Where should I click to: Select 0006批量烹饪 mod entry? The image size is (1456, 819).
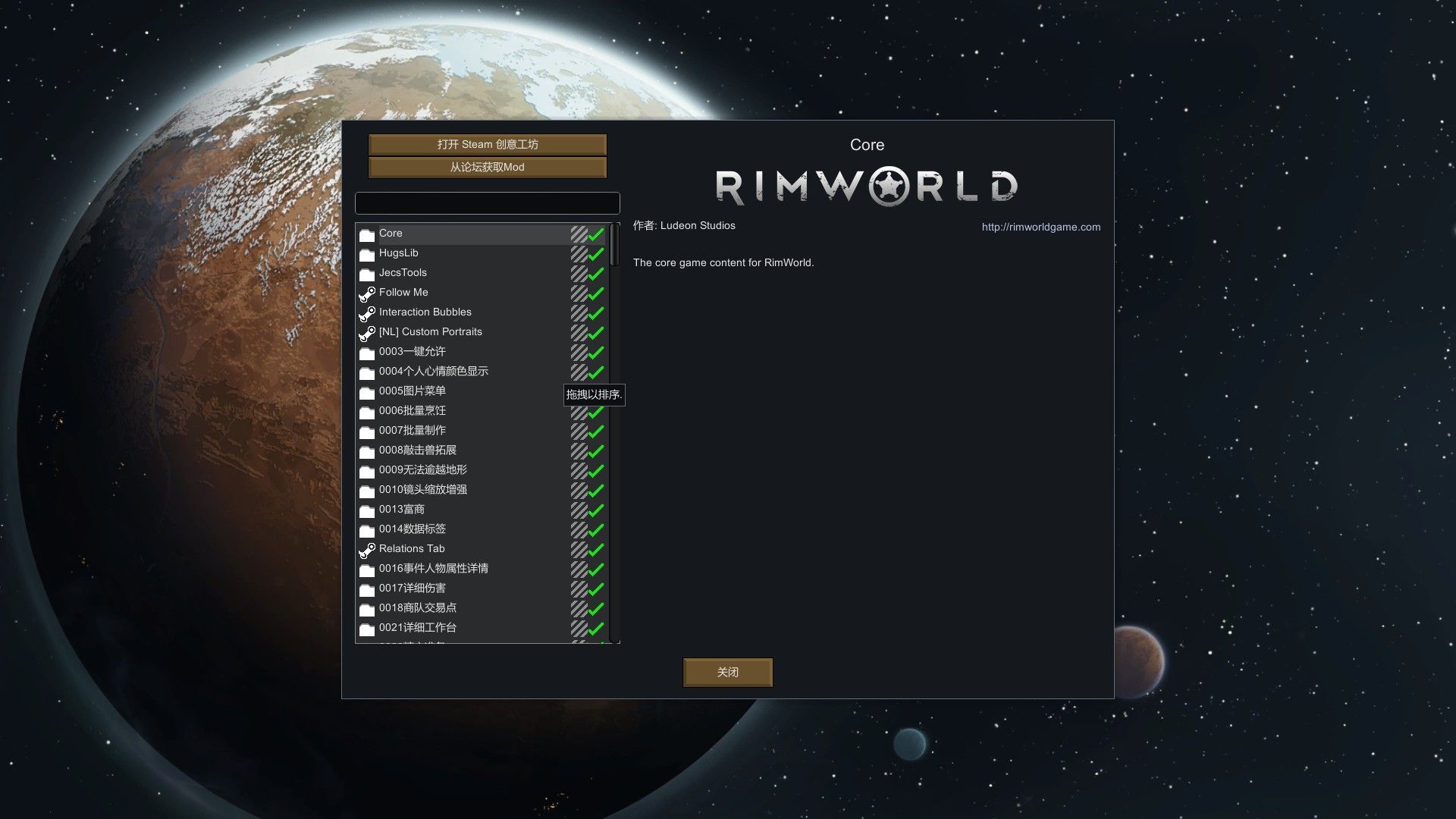point(482,412)
